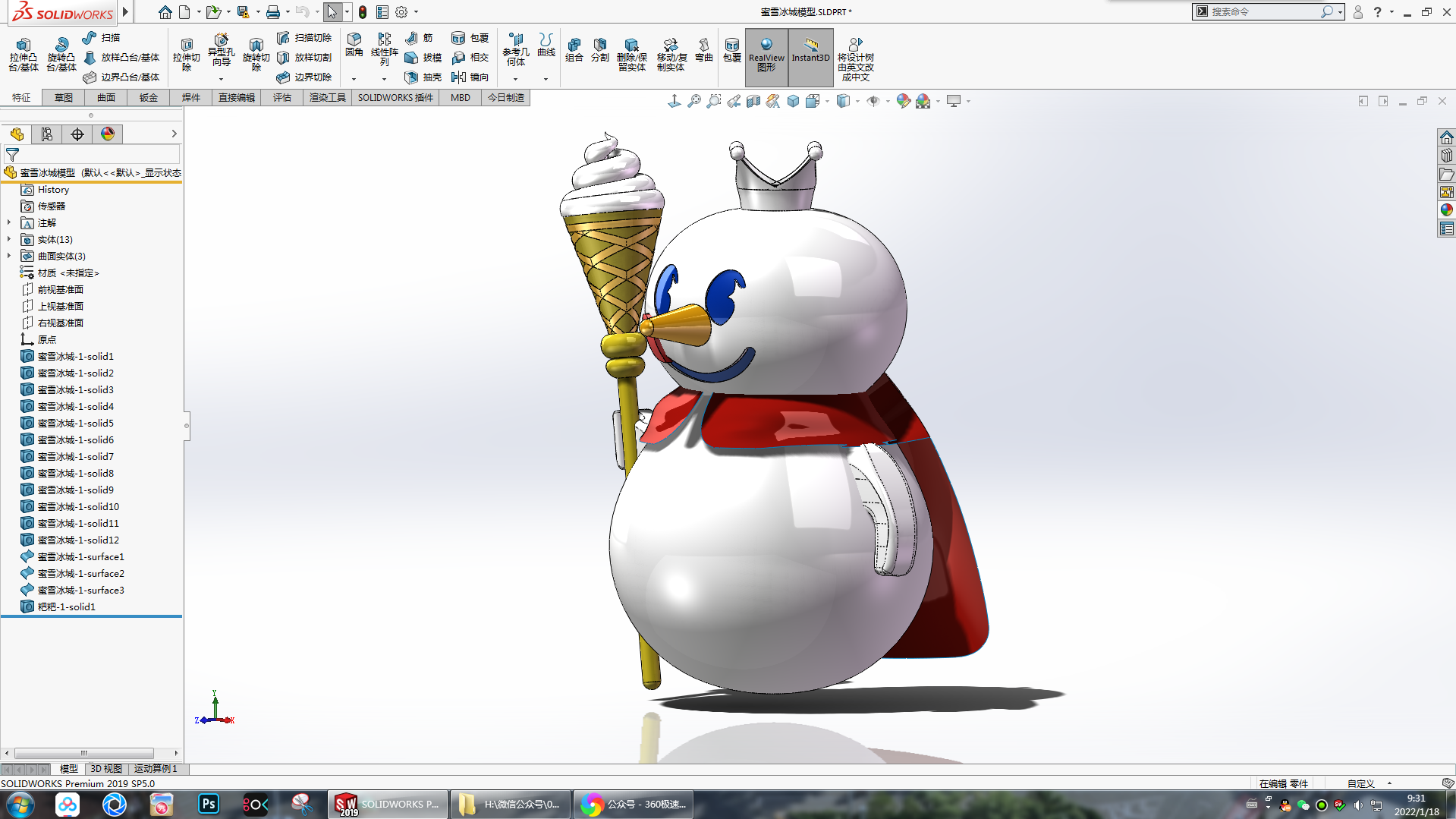Click the Rebuild traffic light icon
Image resolution: width=1456 pixels, height=819 pixels.
(x=363, y=12)
